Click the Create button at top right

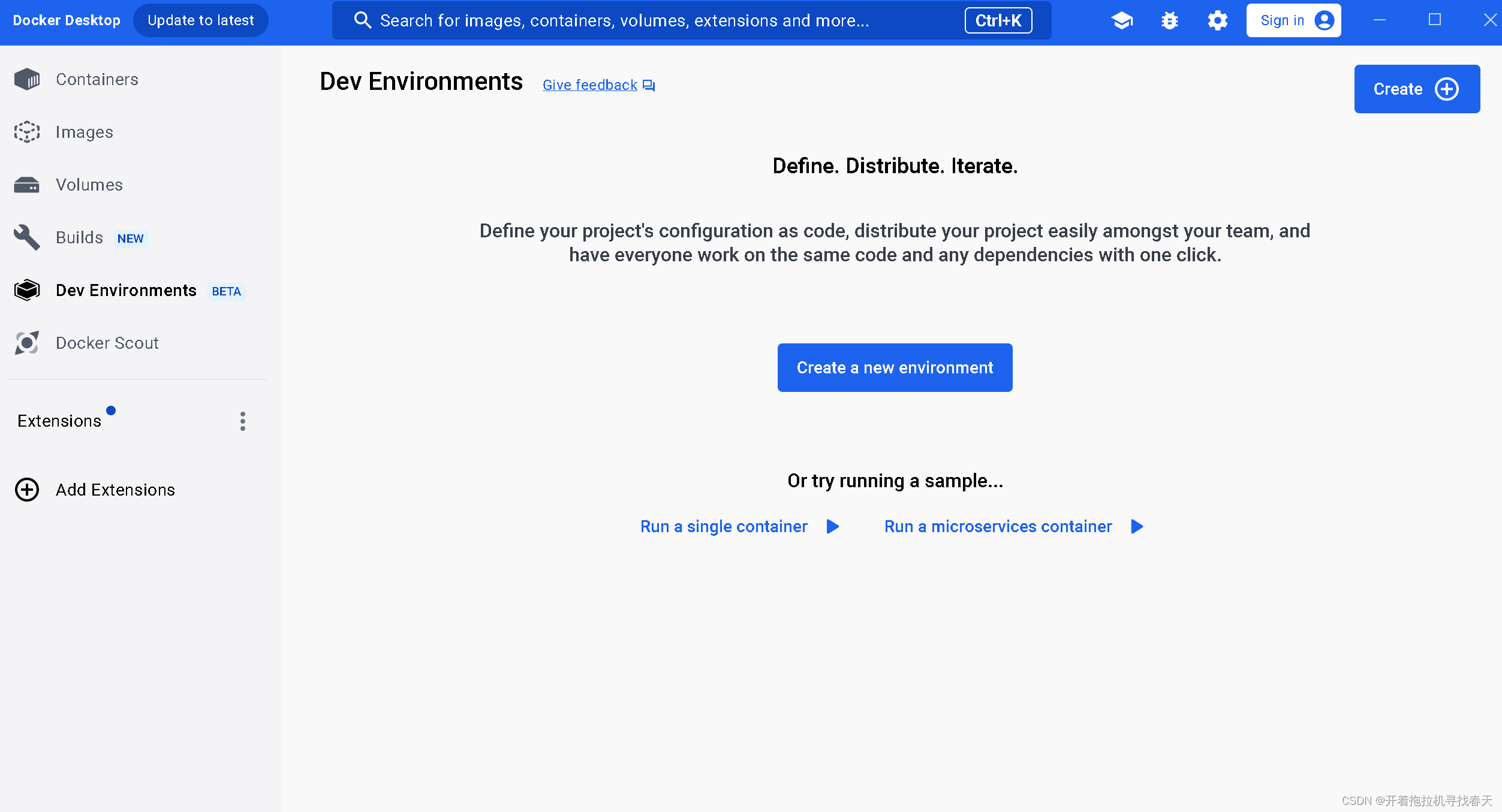tap(1416, 89)
